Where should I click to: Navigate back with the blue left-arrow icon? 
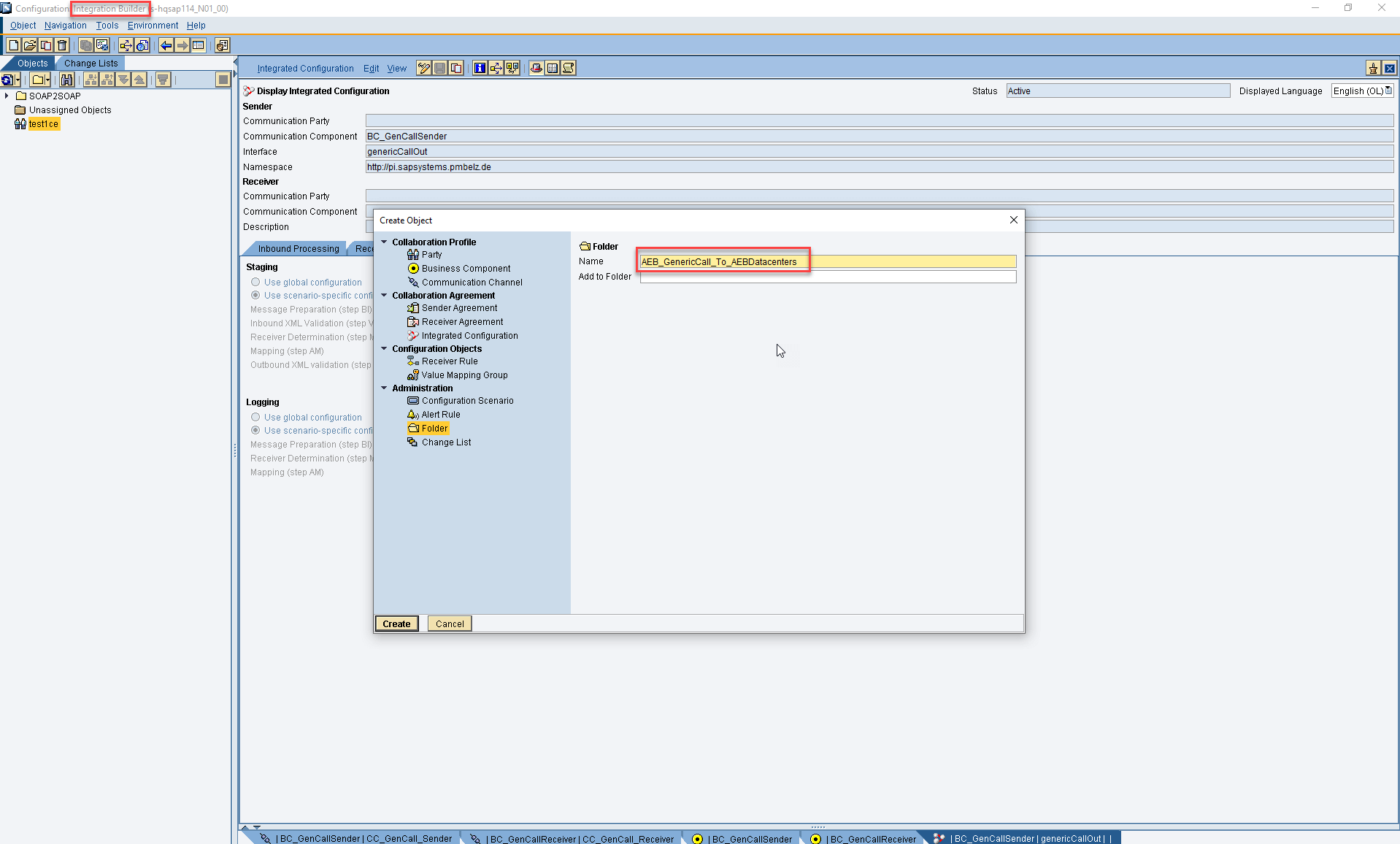pyautogui.click(x=166, y=45)
